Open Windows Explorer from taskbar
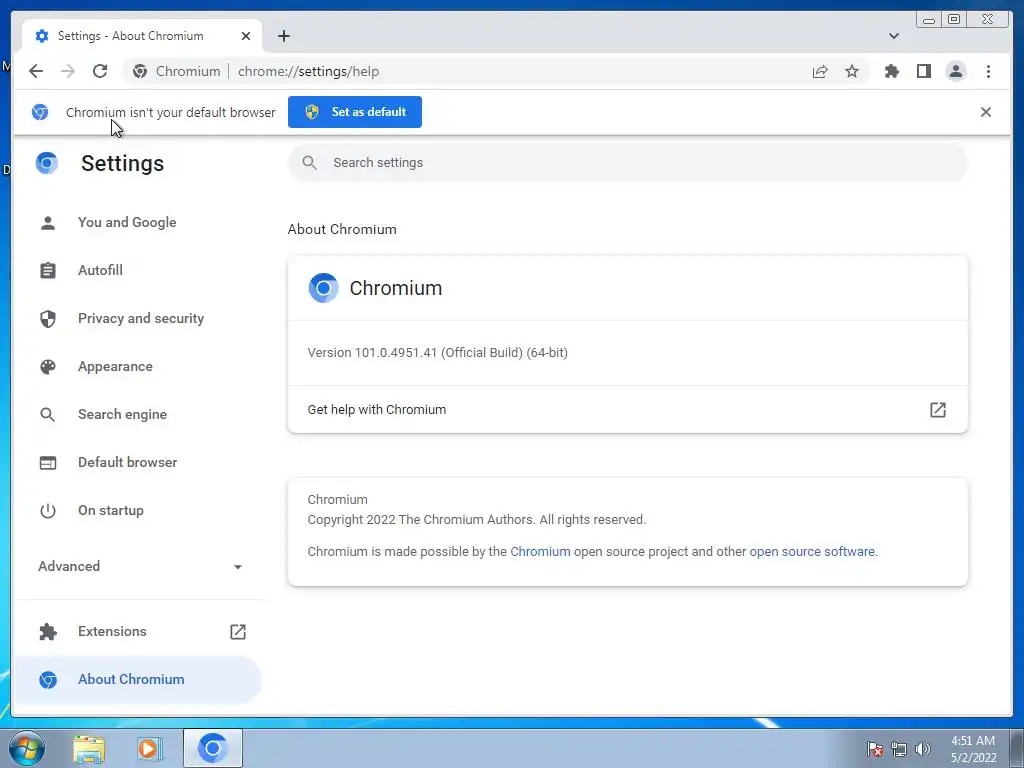This screenshot has width=1024, height=768. click(89, 749)
